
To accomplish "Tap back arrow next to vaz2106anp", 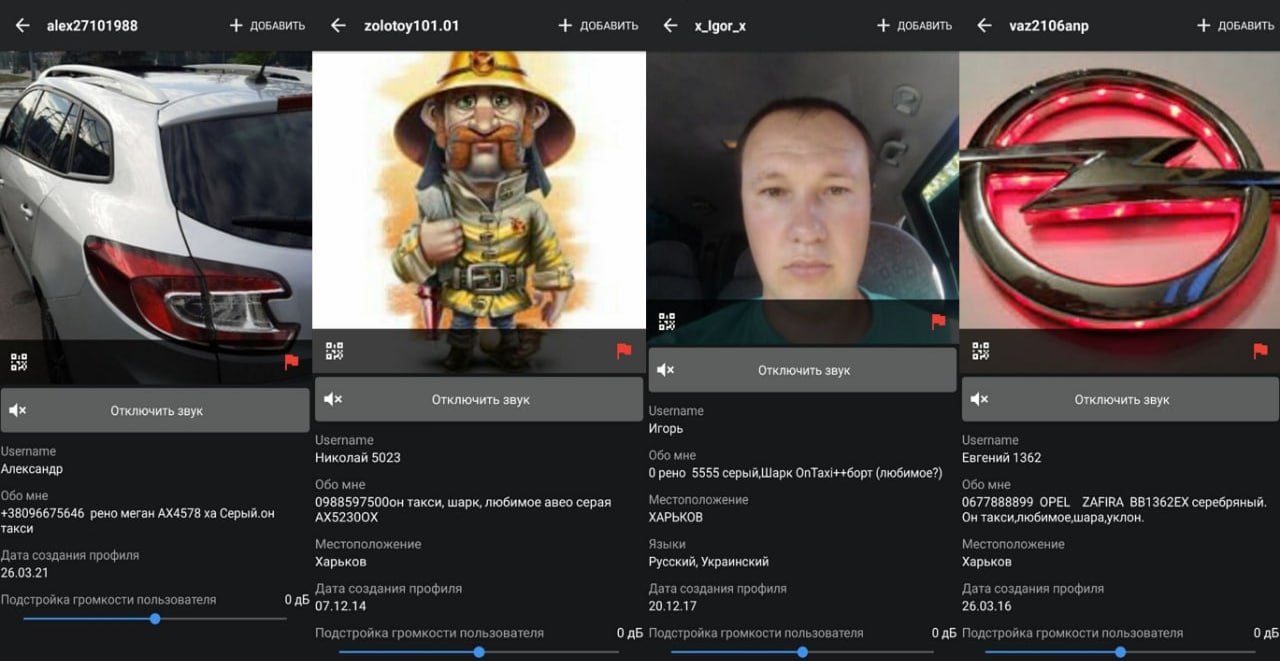I will pyautogui.click(x=984, y=26).
